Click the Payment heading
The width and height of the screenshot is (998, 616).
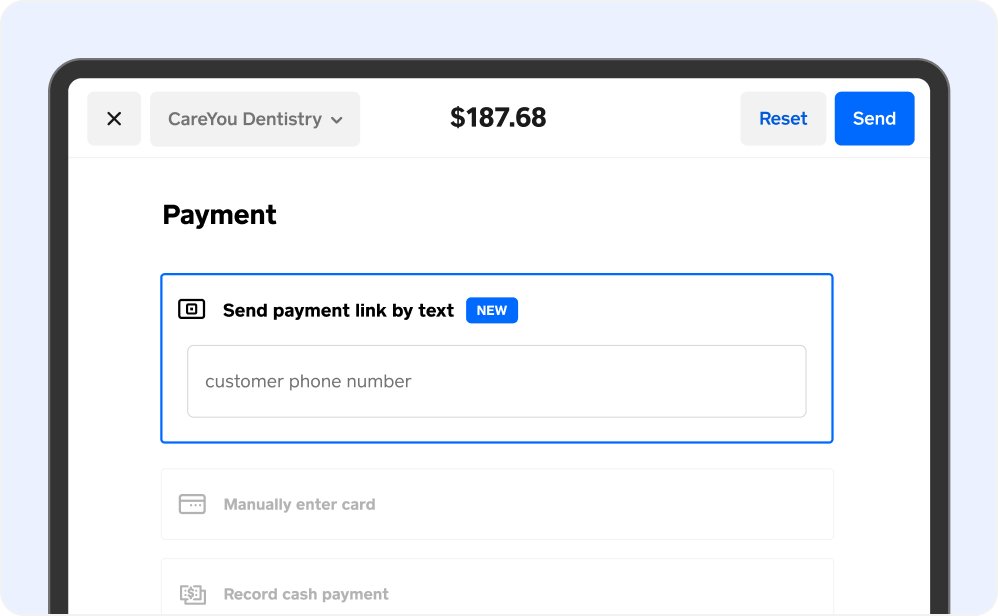[219, 215]
